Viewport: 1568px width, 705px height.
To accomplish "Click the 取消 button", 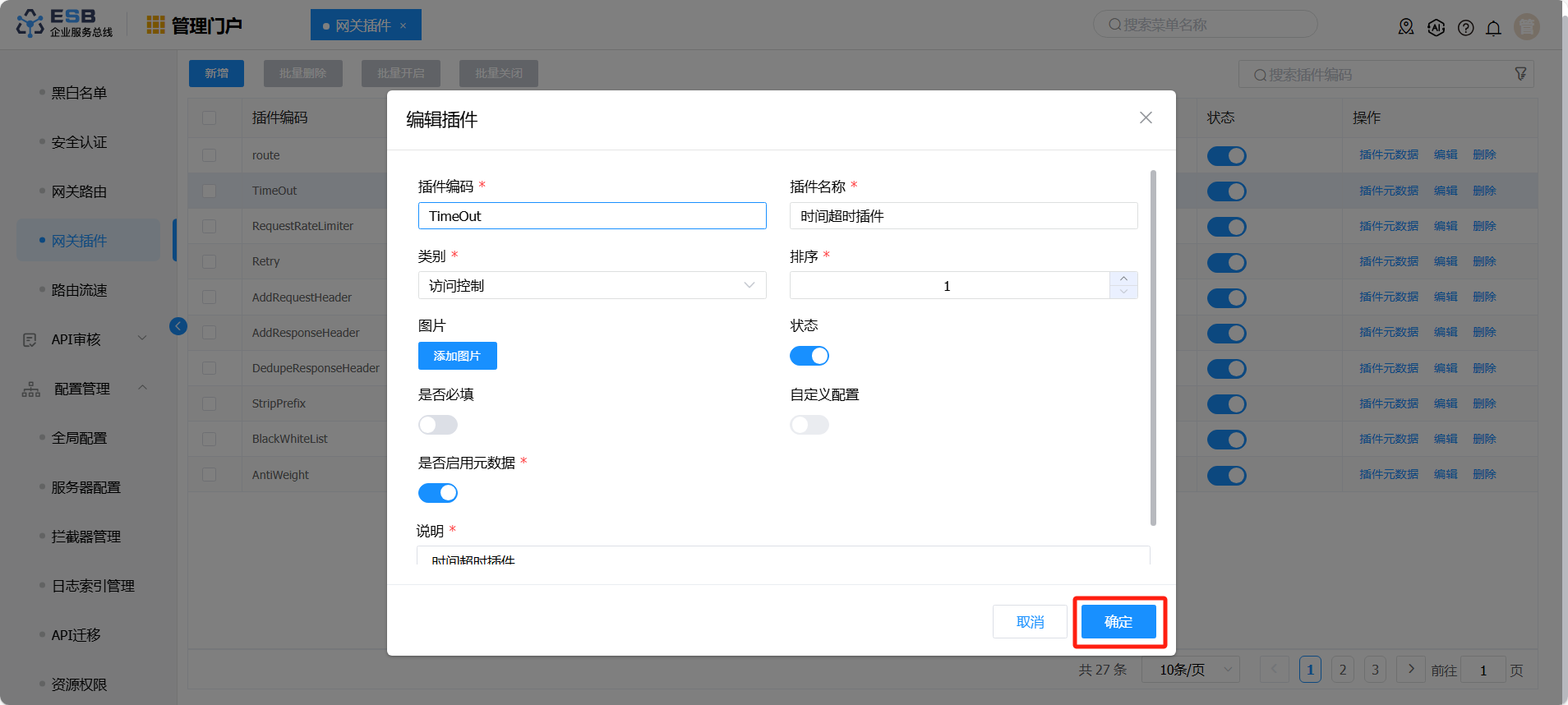I will (1029, 622).
